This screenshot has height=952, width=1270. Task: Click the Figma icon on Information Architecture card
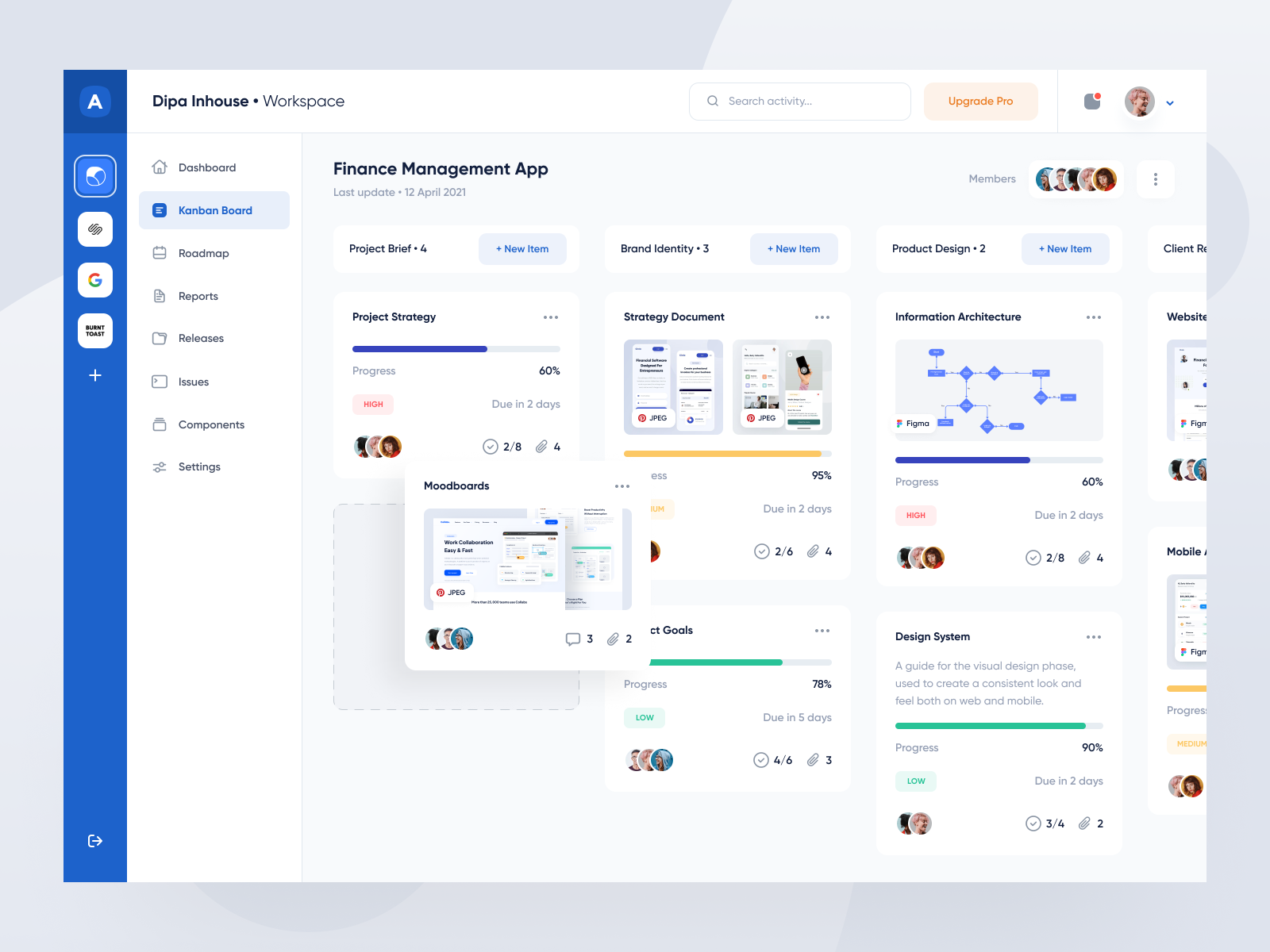pyautogui.click(x=901, y=423)
